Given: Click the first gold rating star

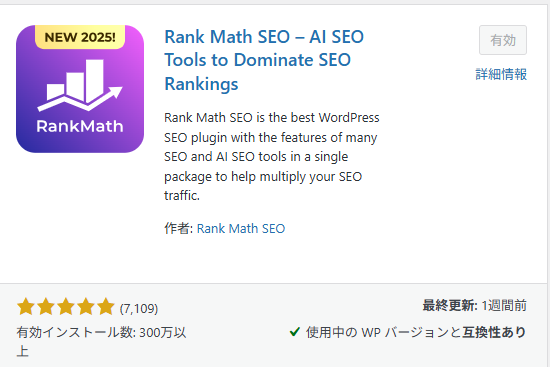Looking at the screenshot, I should [26, 307].
